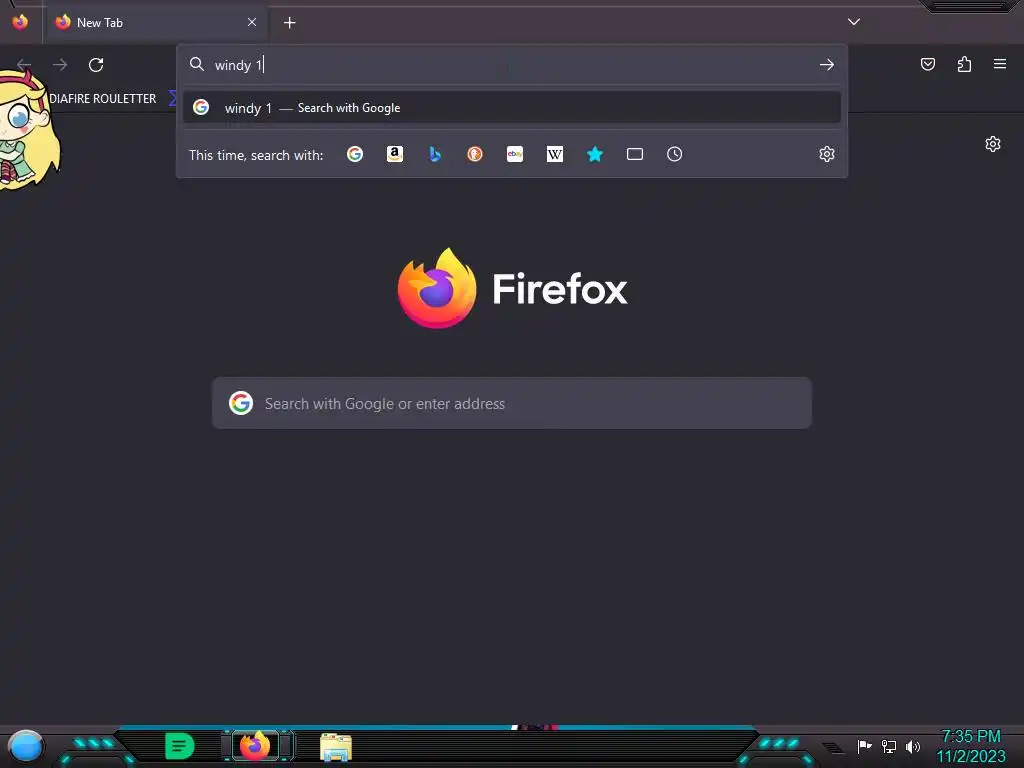Open Firefox View pinned tab icon
The image size is (1024, 768).
click(20, 22)
